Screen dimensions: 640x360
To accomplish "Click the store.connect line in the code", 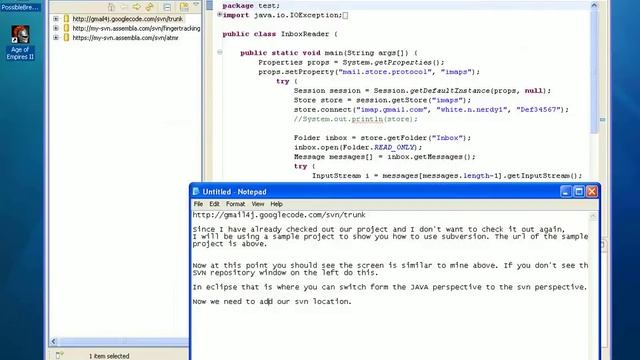I will coord(431,109).
